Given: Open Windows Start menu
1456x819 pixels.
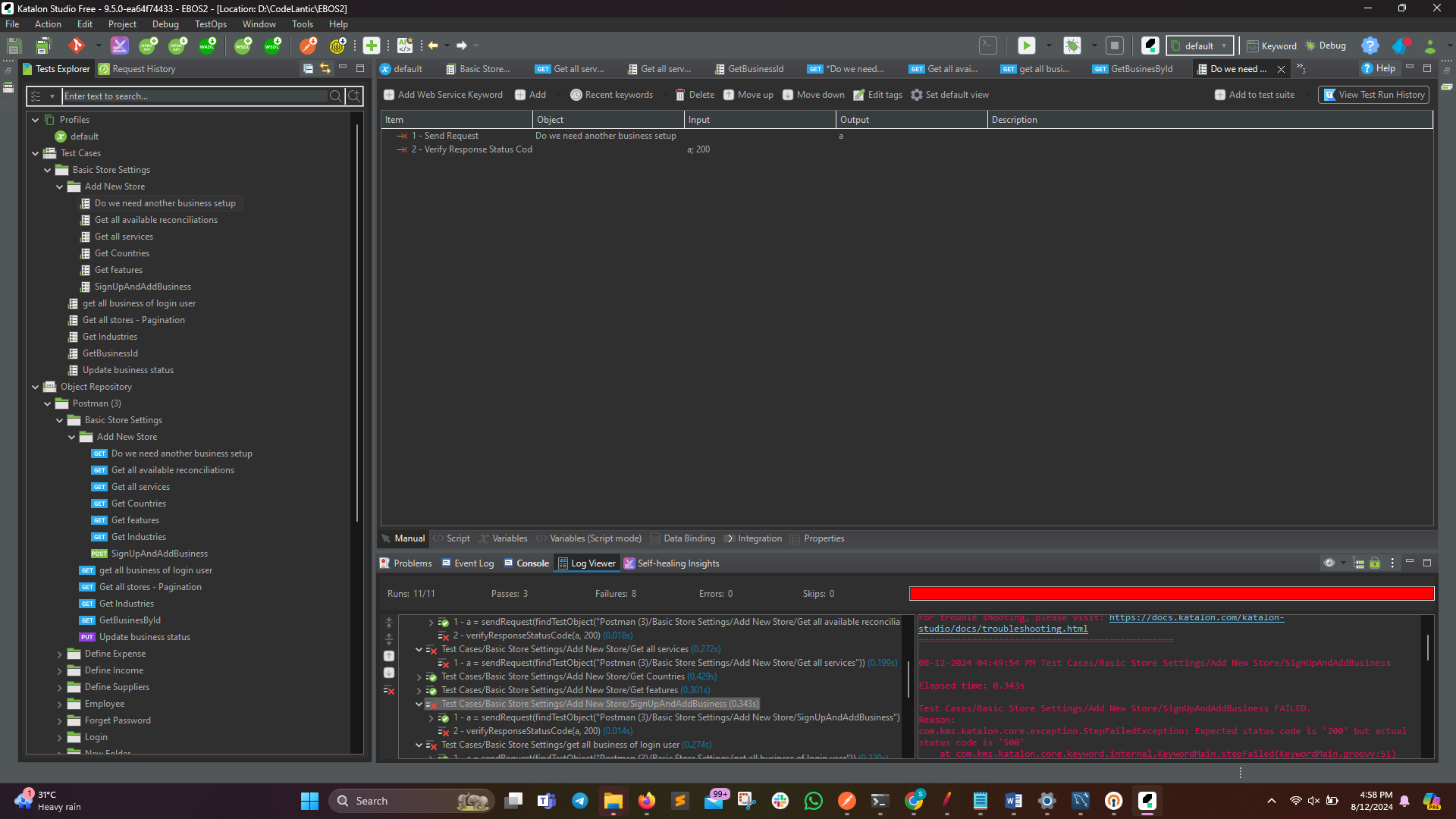Looking at the screenshot, I should [x=309, y=801].
